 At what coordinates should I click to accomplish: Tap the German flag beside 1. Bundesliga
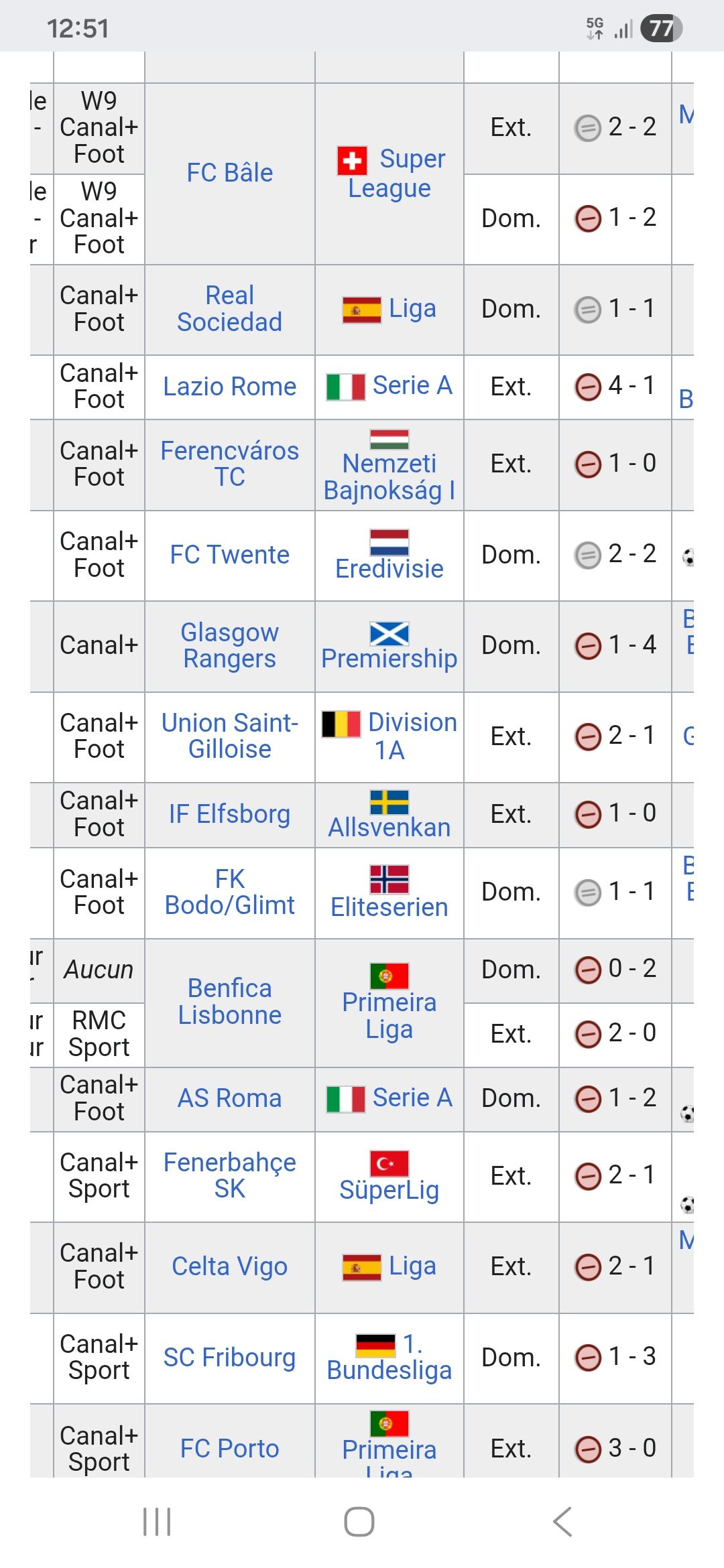[375, 1346]
